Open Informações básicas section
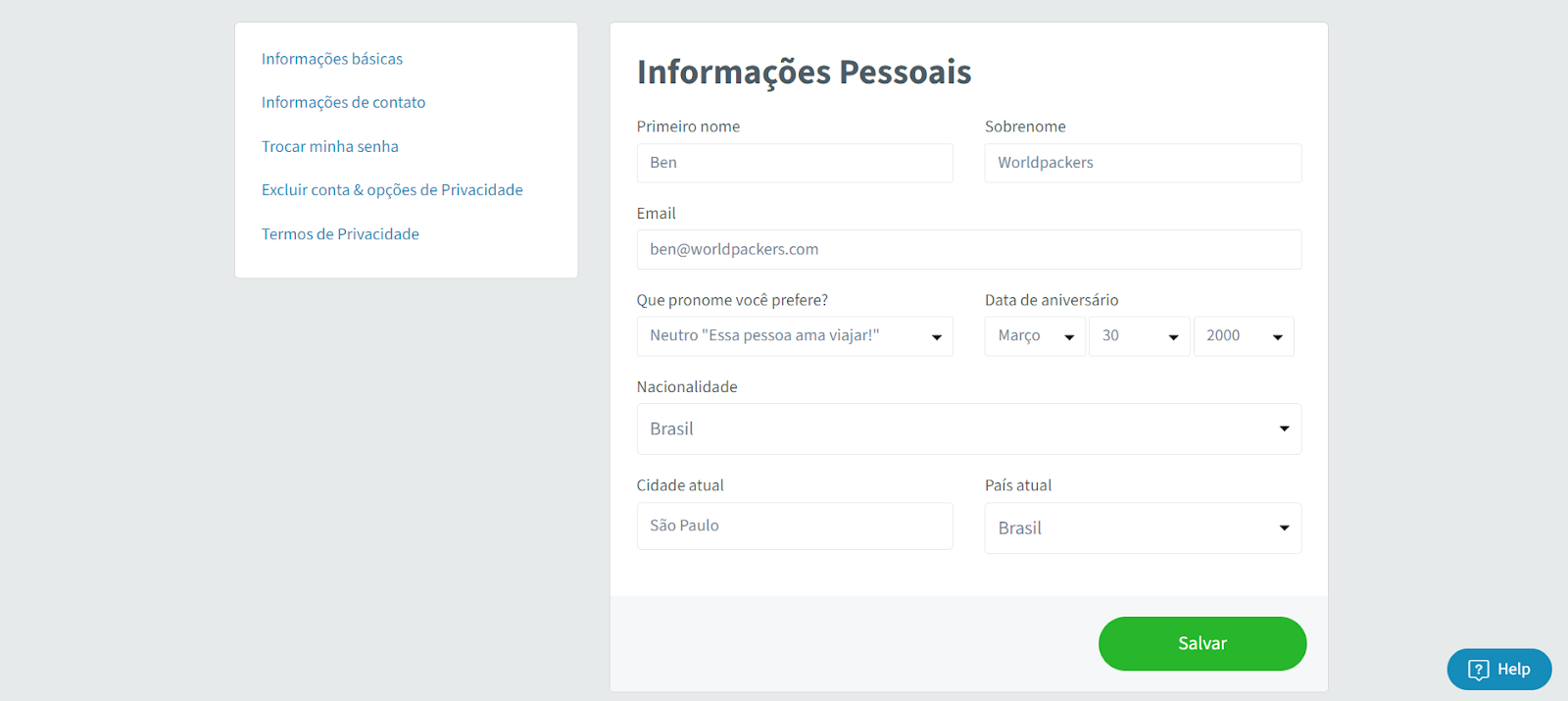Image resolution: width=1568 pixels, height=701 pixels. tap(332, 59)
